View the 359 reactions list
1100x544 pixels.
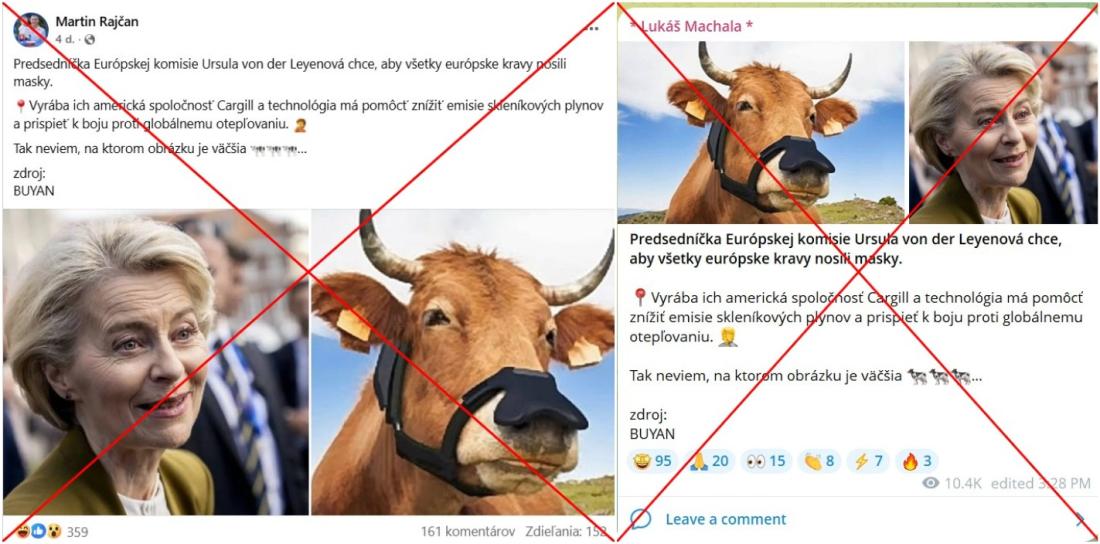(53, 531)
